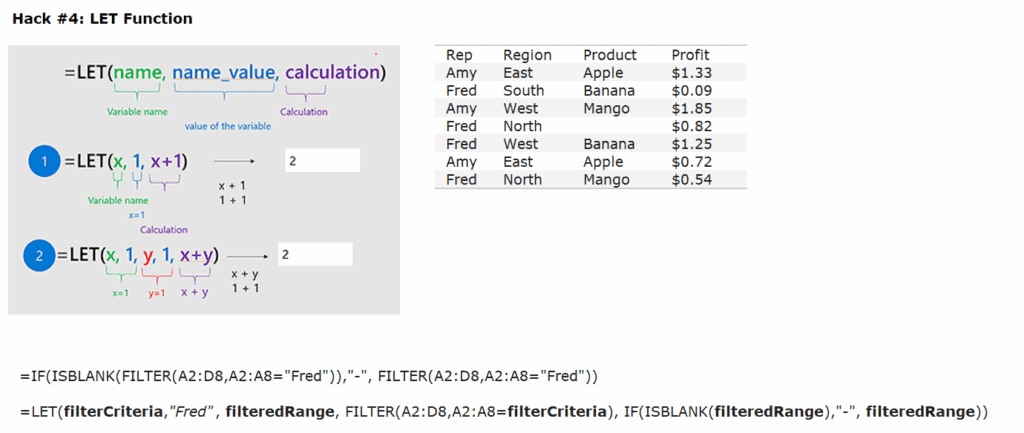
Task: Click the Product column header
Action: [609, 55]
